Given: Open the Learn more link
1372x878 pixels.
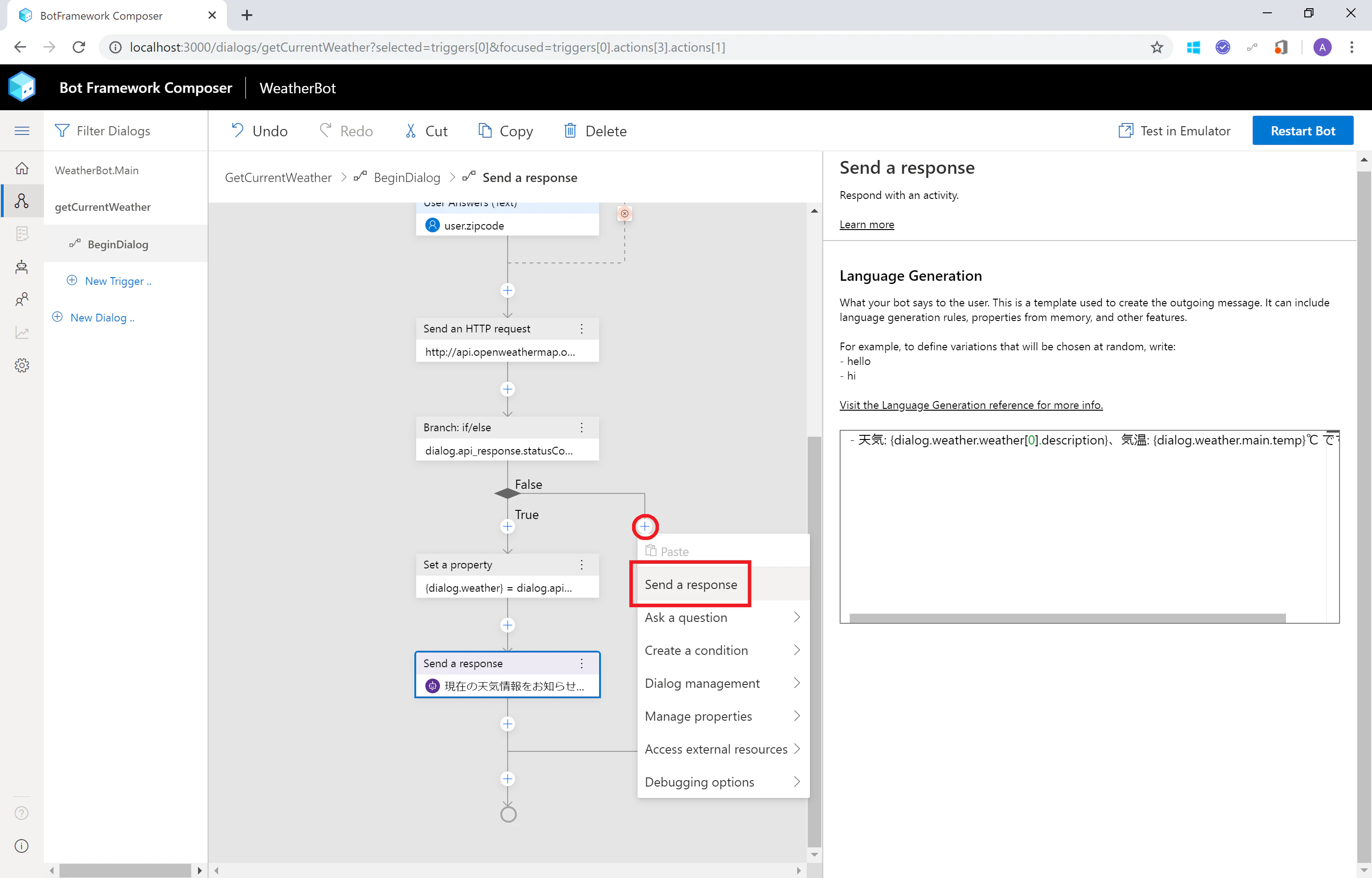Looking at the screenshot, I should [x=866, y=225].
